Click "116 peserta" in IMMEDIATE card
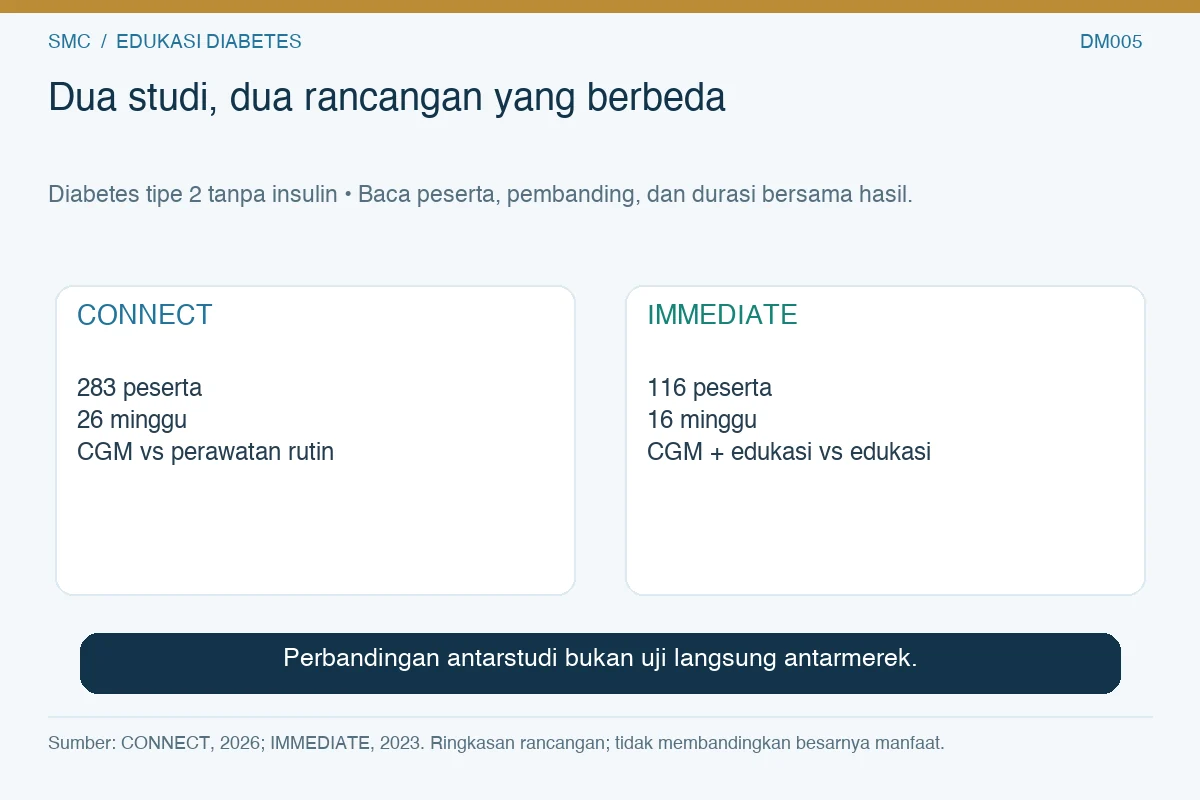This screenshot has height=800, width=1200. pos(709,387)
